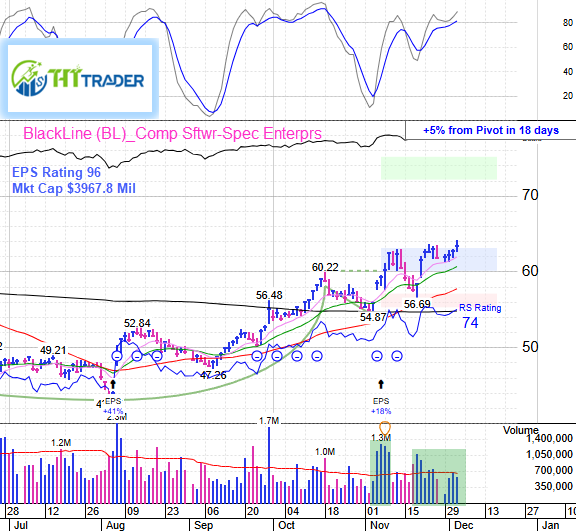
Task: Click the 1,050,000 volume axis label
Action: 549,455
